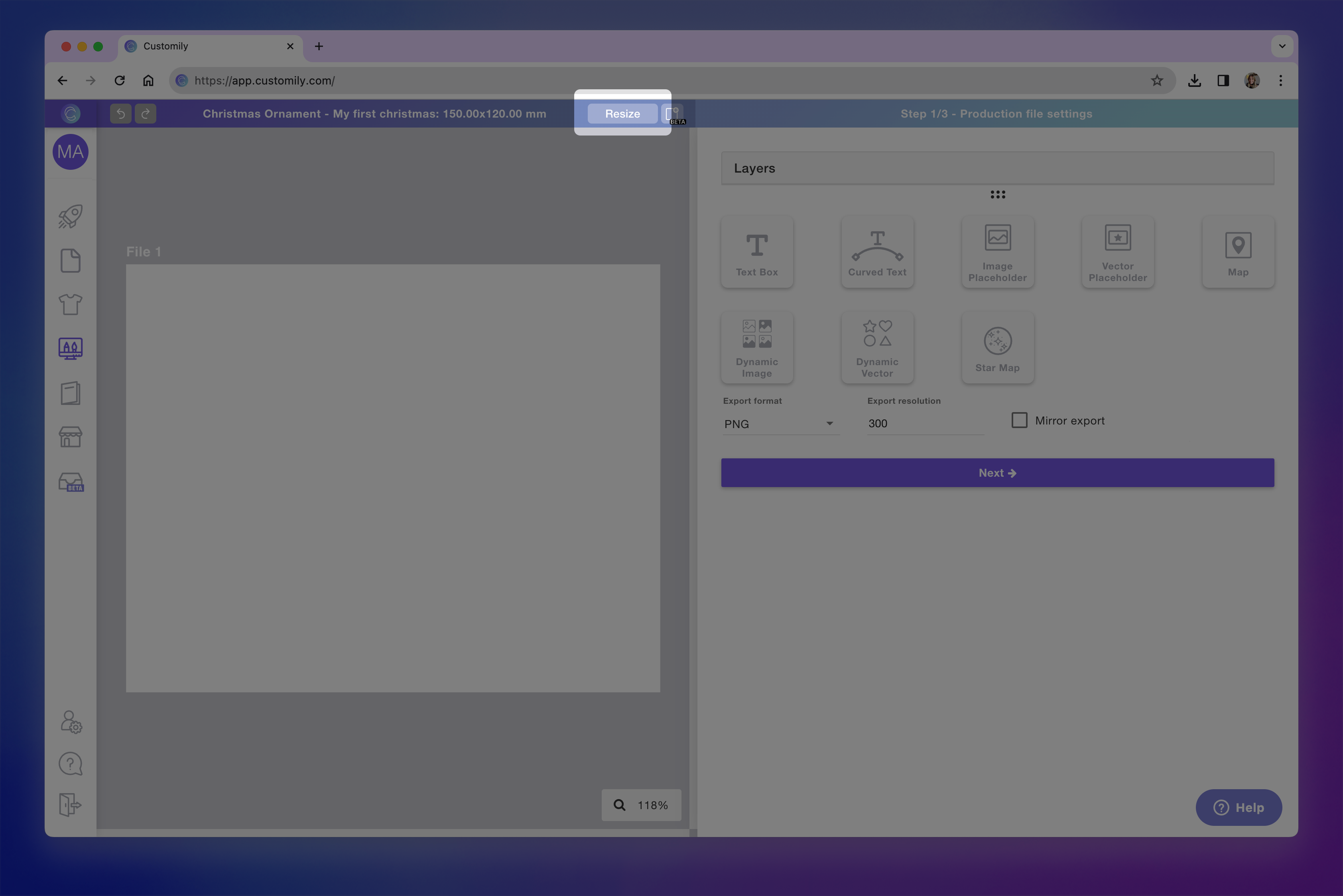Insert an Image Placeholder
Viewport: 1343px width, 896px height.
coord(997,252)
